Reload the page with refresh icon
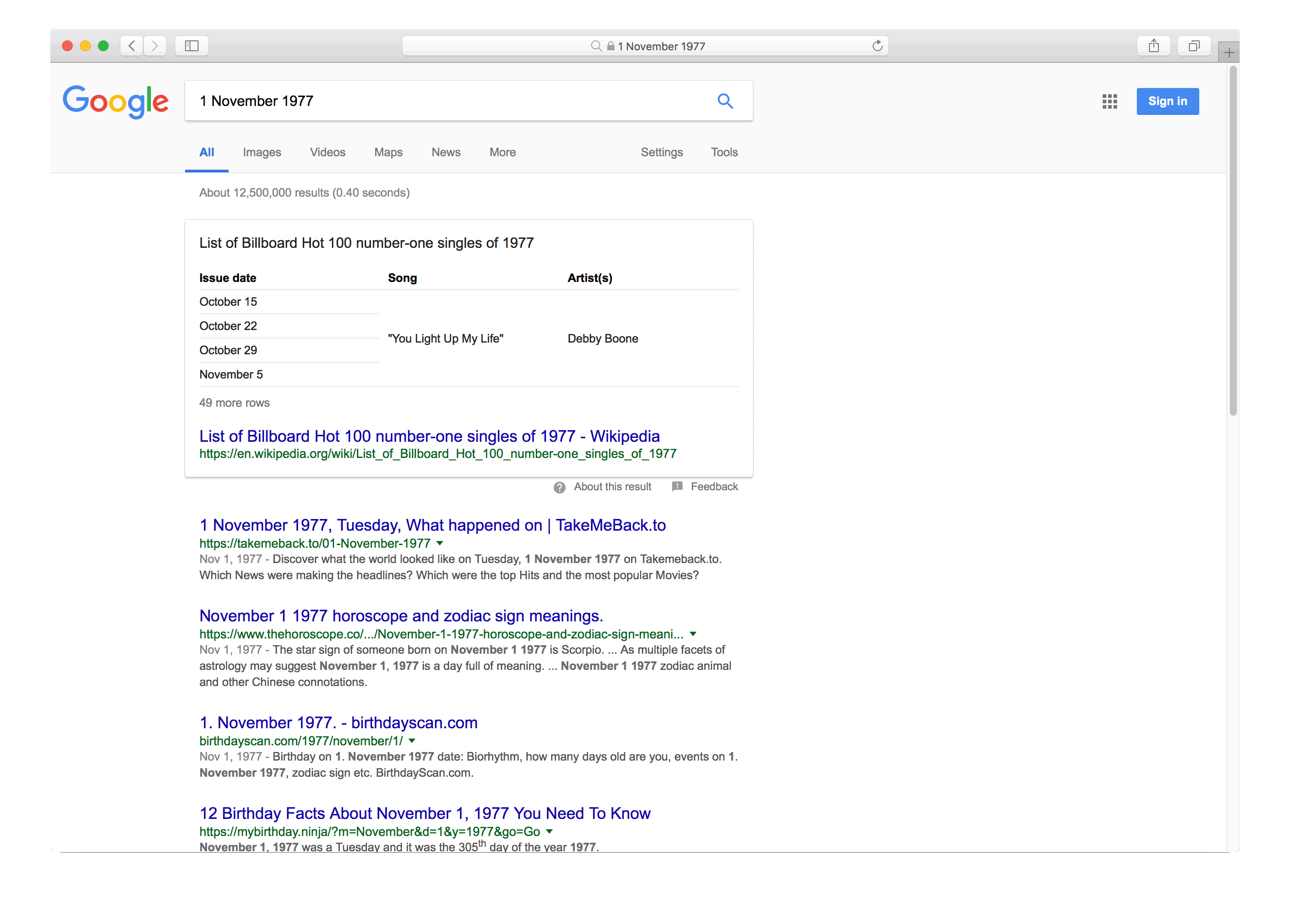Viewport: 1290px width, 924px height. [877, 45]
